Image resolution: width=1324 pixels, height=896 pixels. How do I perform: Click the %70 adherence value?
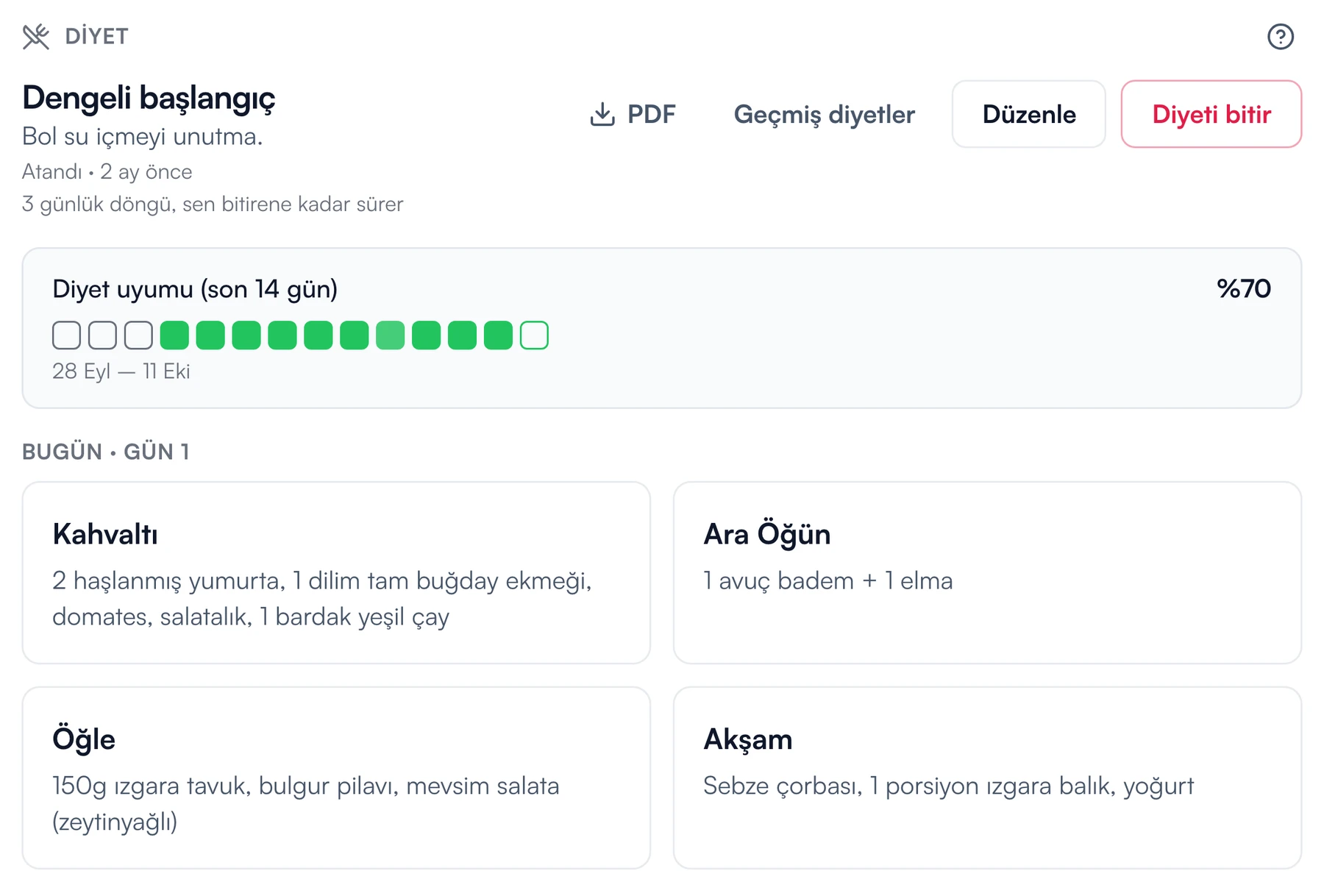1243,288
